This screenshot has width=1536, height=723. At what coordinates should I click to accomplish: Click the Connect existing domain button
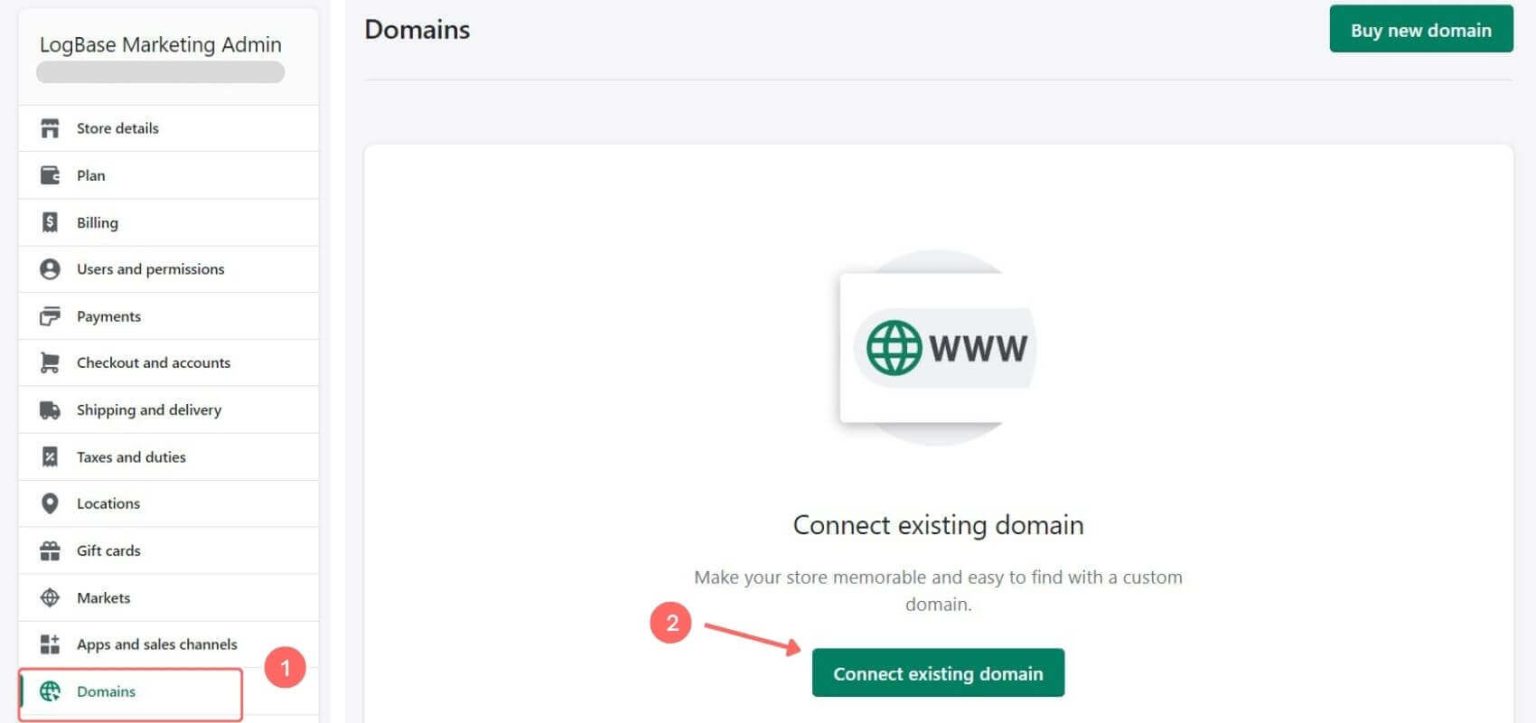coord(938,673)
